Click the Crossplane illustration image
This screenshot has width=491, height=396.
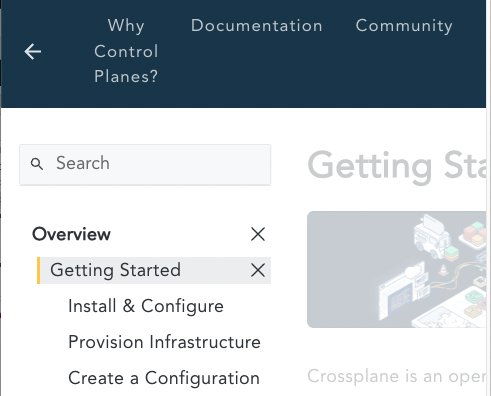(x=396, y=269)
